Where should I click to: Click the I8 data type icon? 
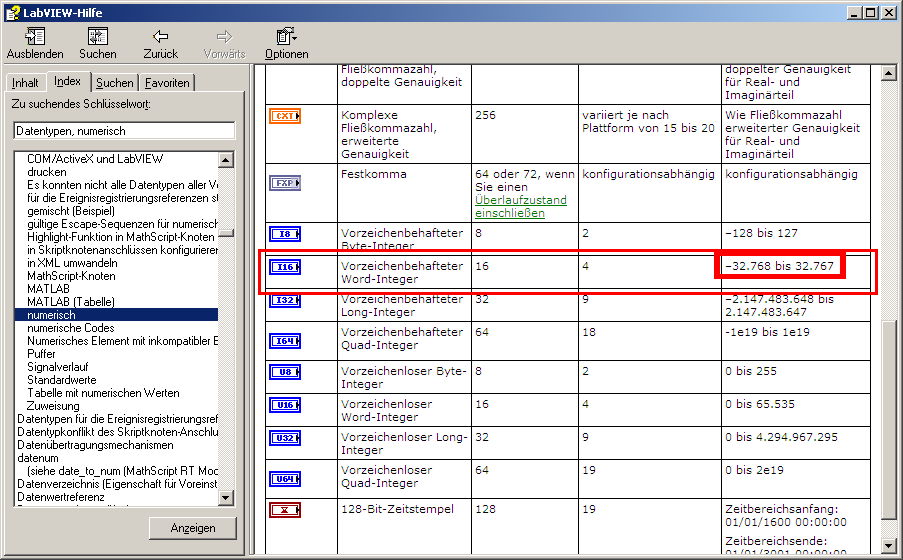[285, 234]
